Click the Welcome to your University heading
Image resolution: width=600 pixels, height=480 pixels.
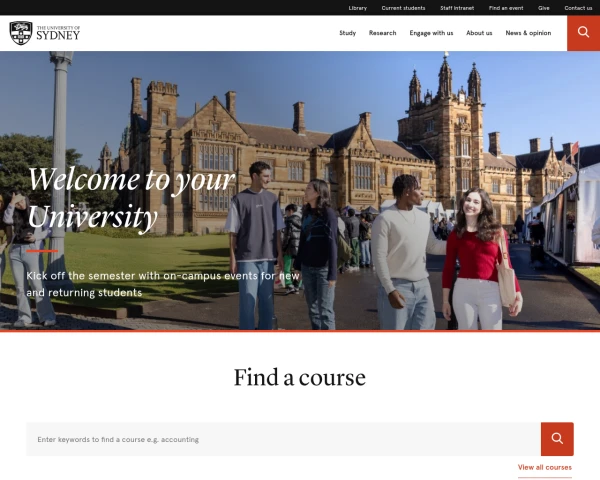click(x=131, y=197)
